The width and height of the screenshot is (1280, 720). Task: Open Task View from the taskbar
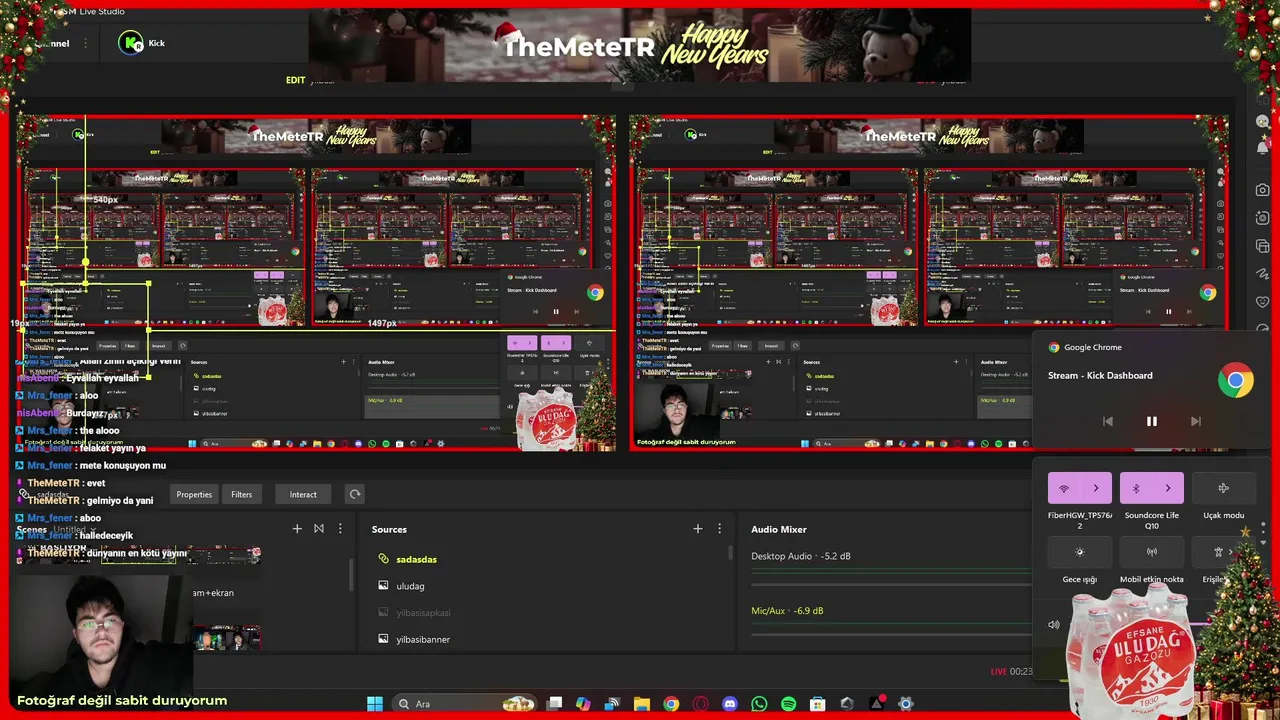(x=555, y=704)
